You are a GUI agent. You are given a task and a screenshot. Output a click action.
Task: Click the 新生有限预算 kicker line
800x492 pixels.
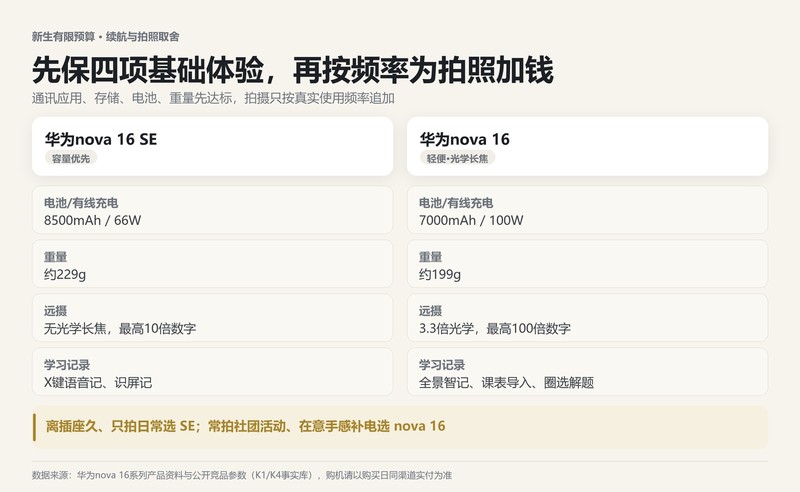tap(105, 37)
